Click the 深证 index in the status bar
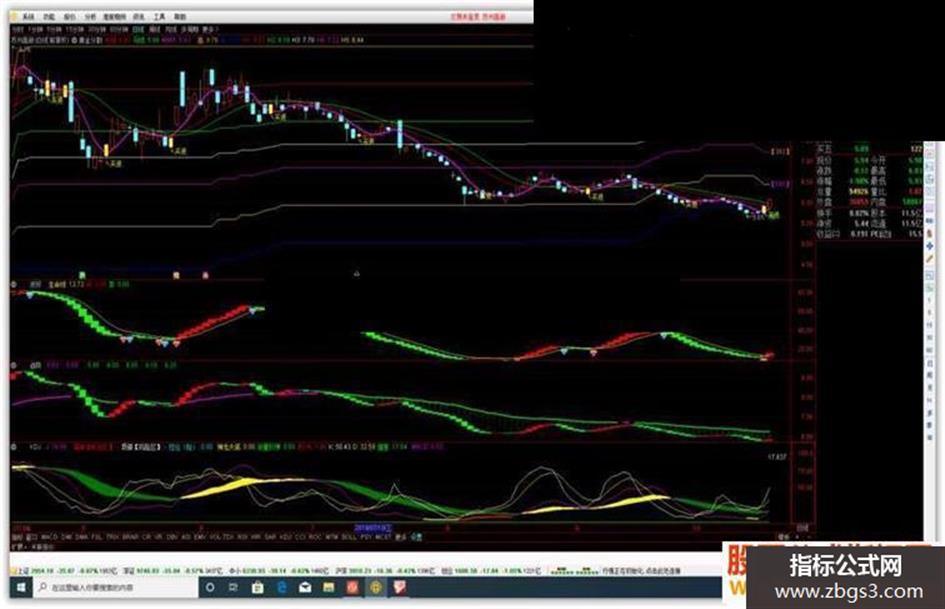The width and height of the screenshot is (945, 609). [171, 570]
